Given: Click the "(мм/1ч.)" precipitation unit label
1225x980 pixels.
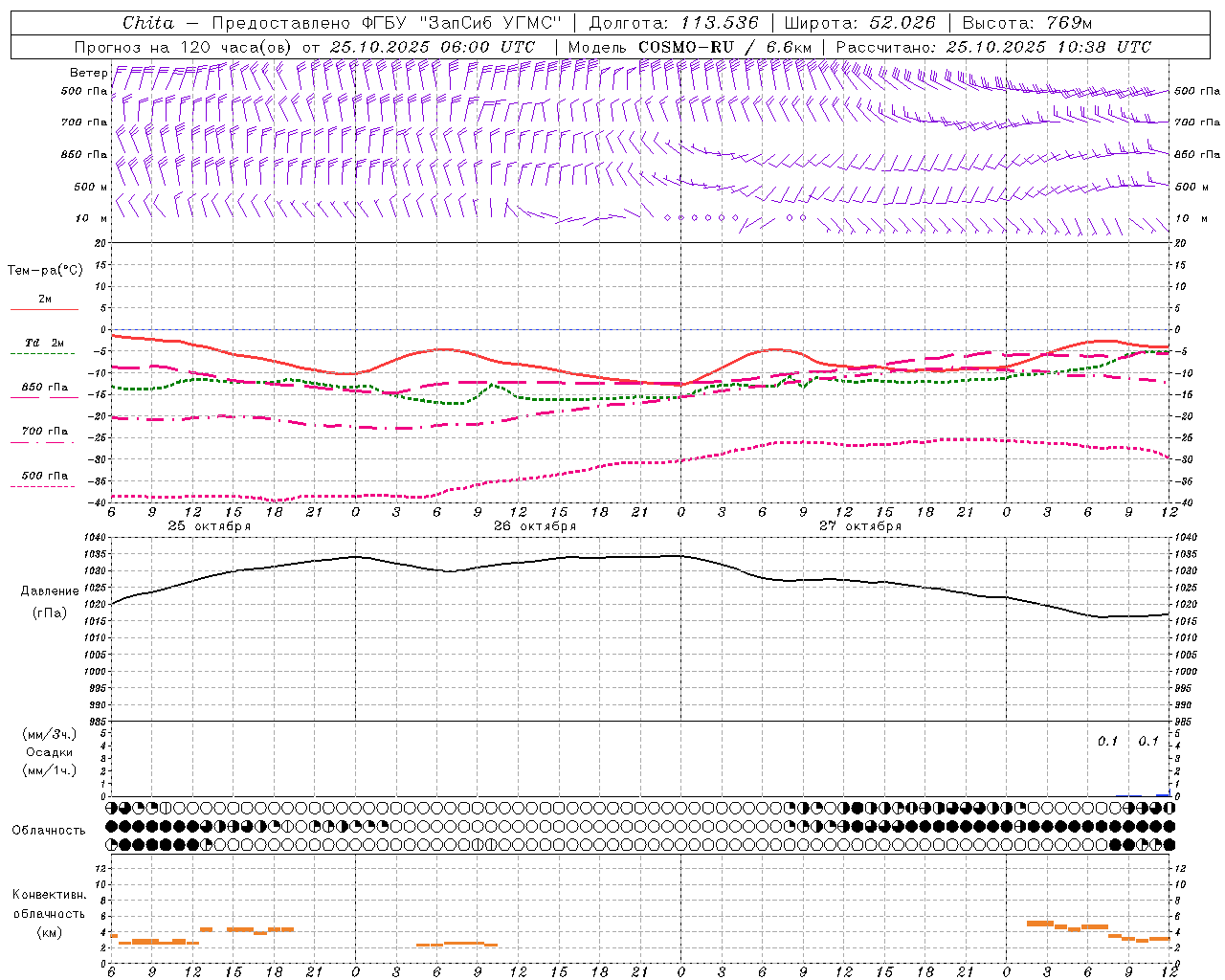Looking at the screenshot, I should click(50, 770).
